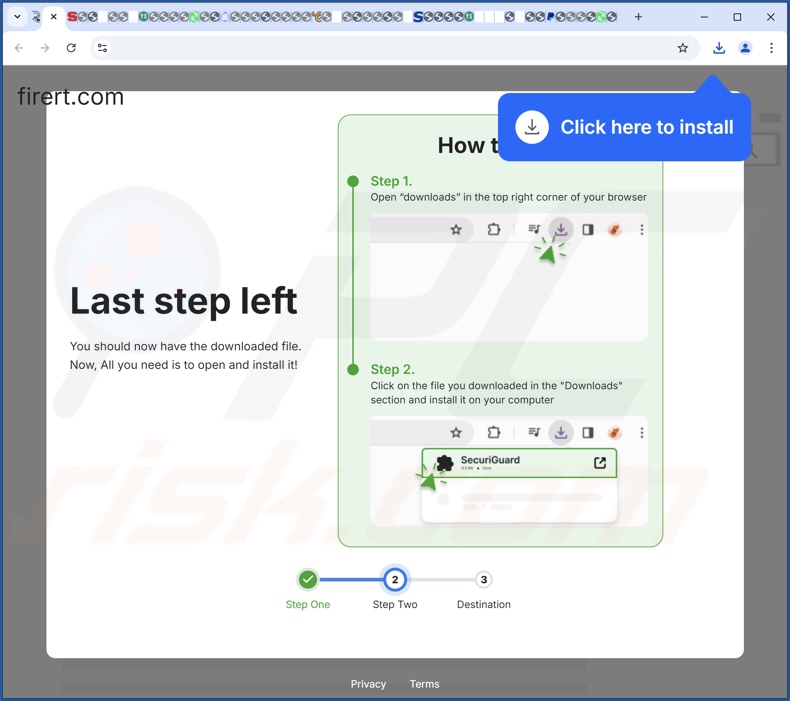
Task: Maximize the browser window
Action: [737, 17]
